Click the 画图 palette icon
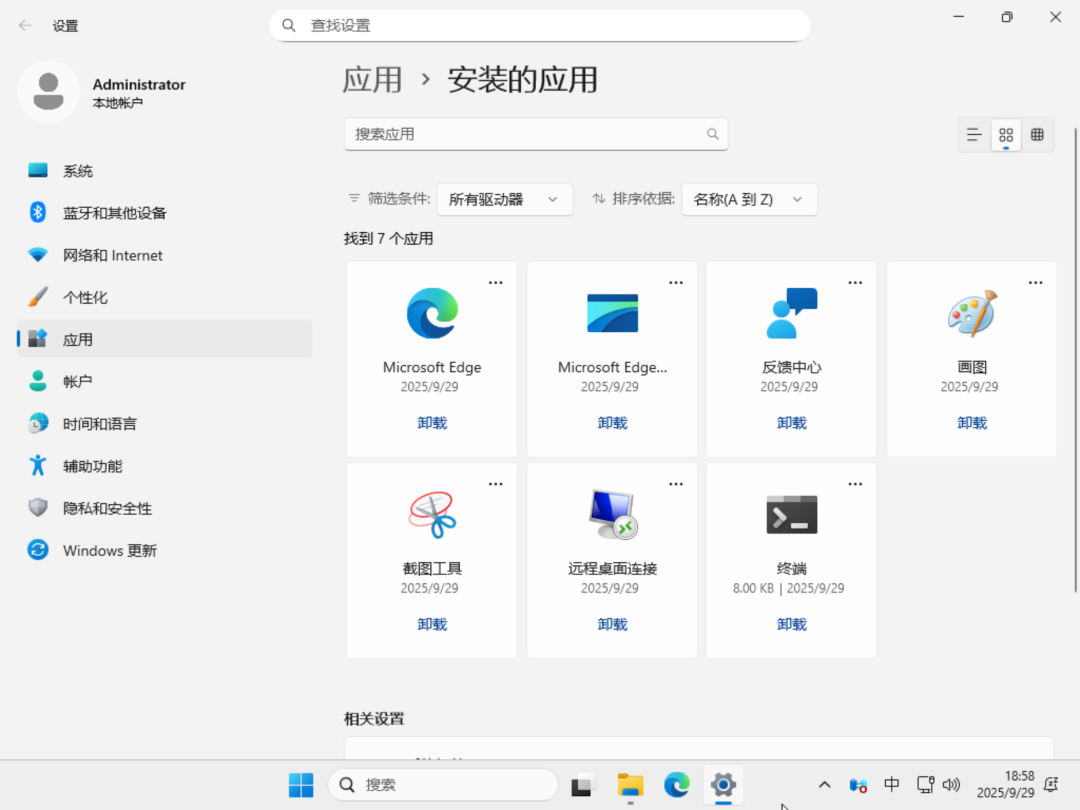 click(972, 313)
